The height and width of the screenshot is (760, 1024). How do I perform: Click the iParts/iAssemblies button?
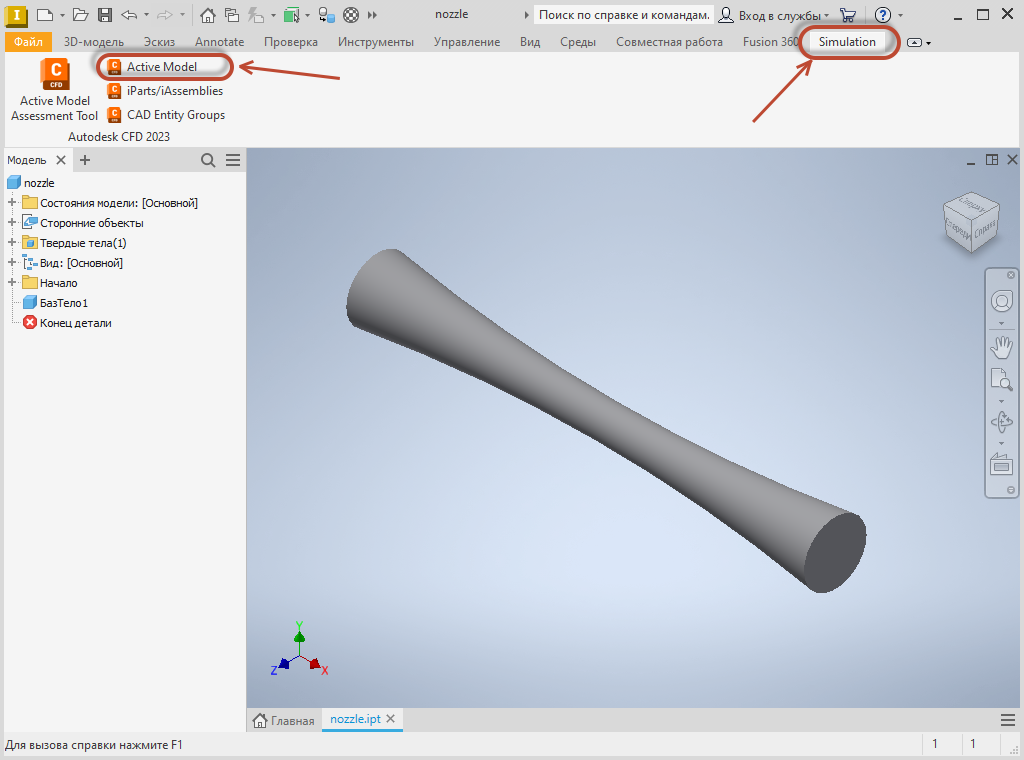point(165,91)
